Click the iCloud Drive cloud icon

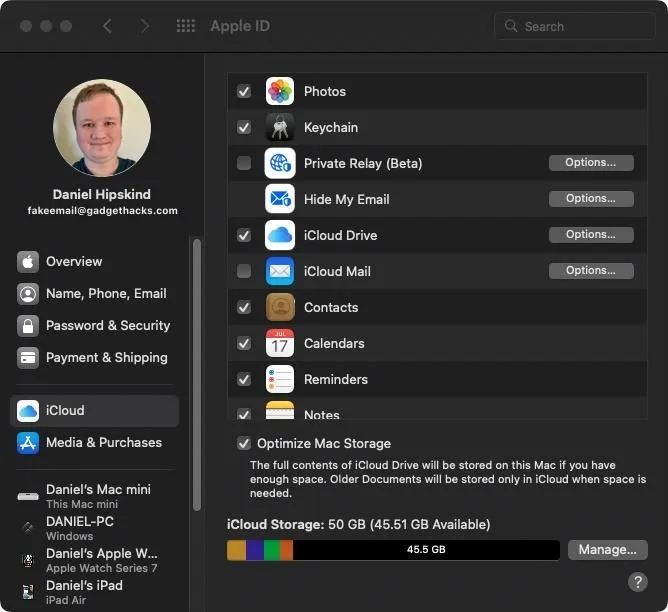(279, 235)
